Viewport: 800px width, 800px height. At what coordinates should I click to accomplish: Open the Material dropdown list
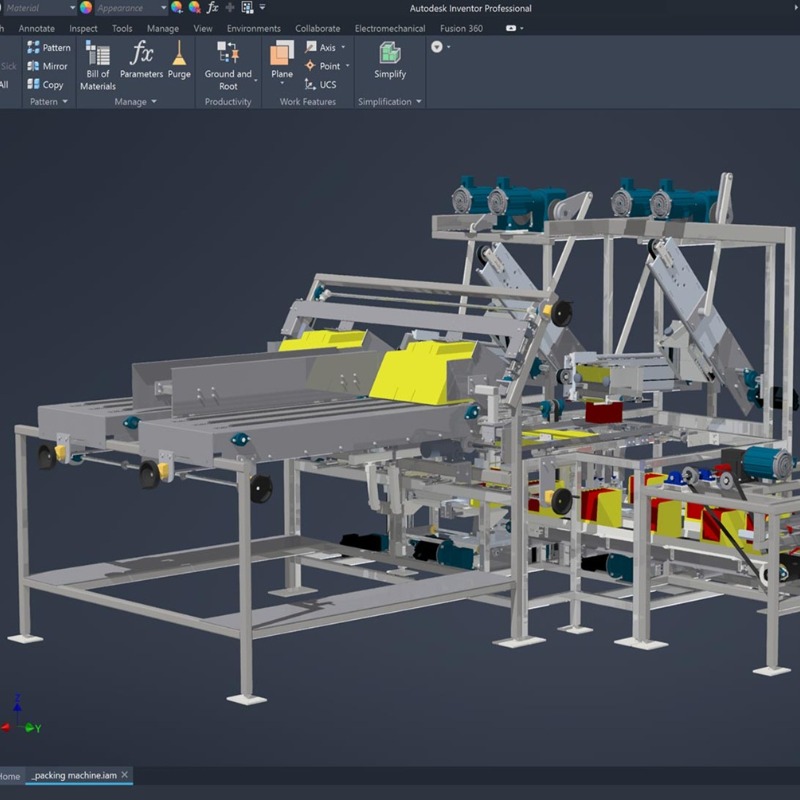pyautogui.click(x=72, y=8)
